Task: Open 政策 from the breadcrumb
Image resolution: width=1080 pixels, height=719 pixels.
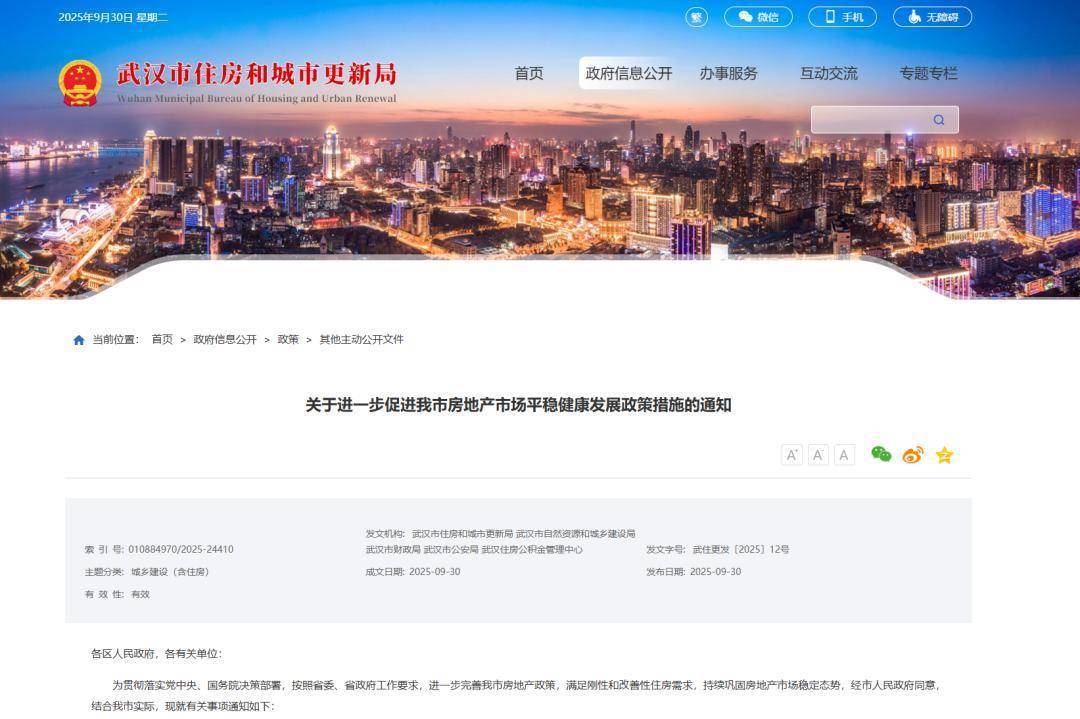Action: (x=287, y=339)
